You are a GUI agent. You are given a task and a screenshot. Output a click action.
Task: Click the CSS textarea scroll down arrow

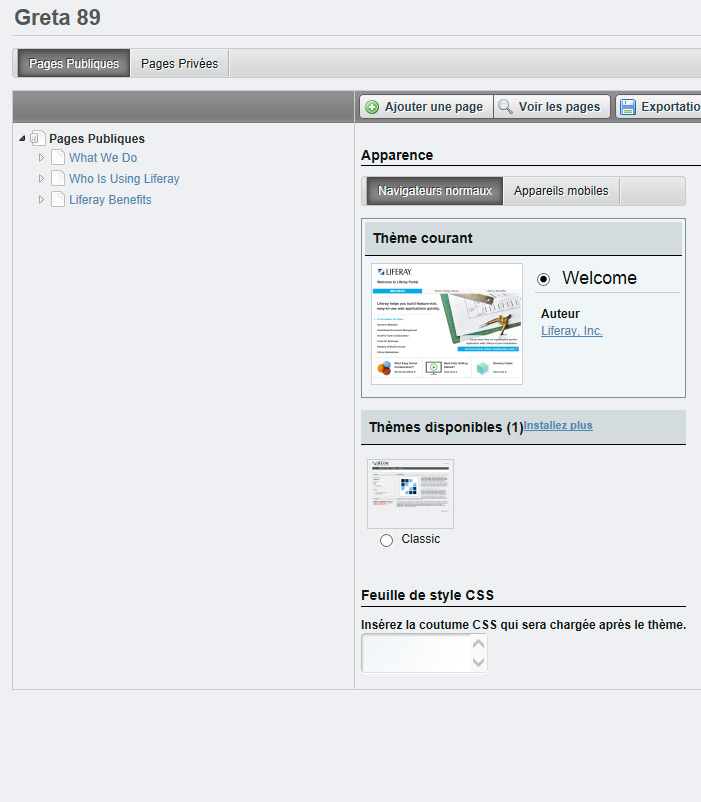coord(479,662)
